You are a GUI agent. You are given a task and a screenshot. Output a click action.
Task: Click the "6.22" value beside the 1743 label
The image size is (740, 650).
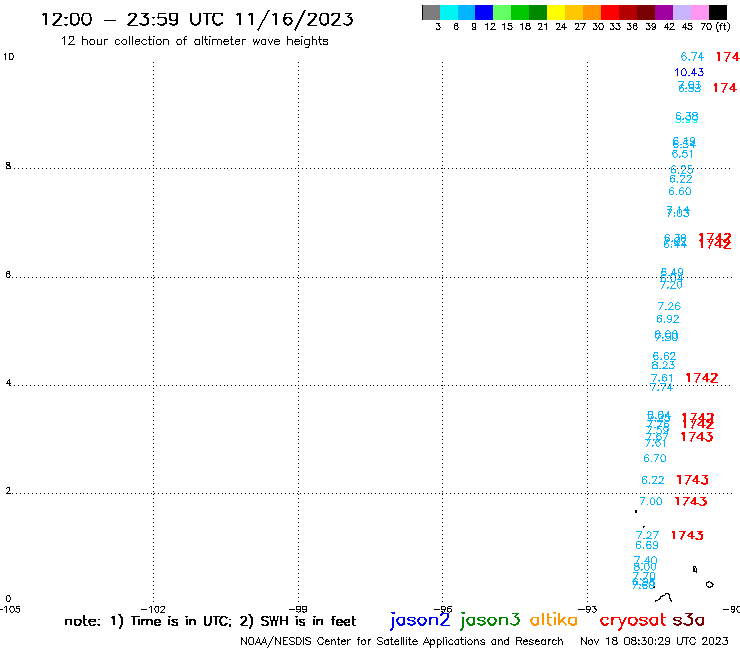[653, 480]
